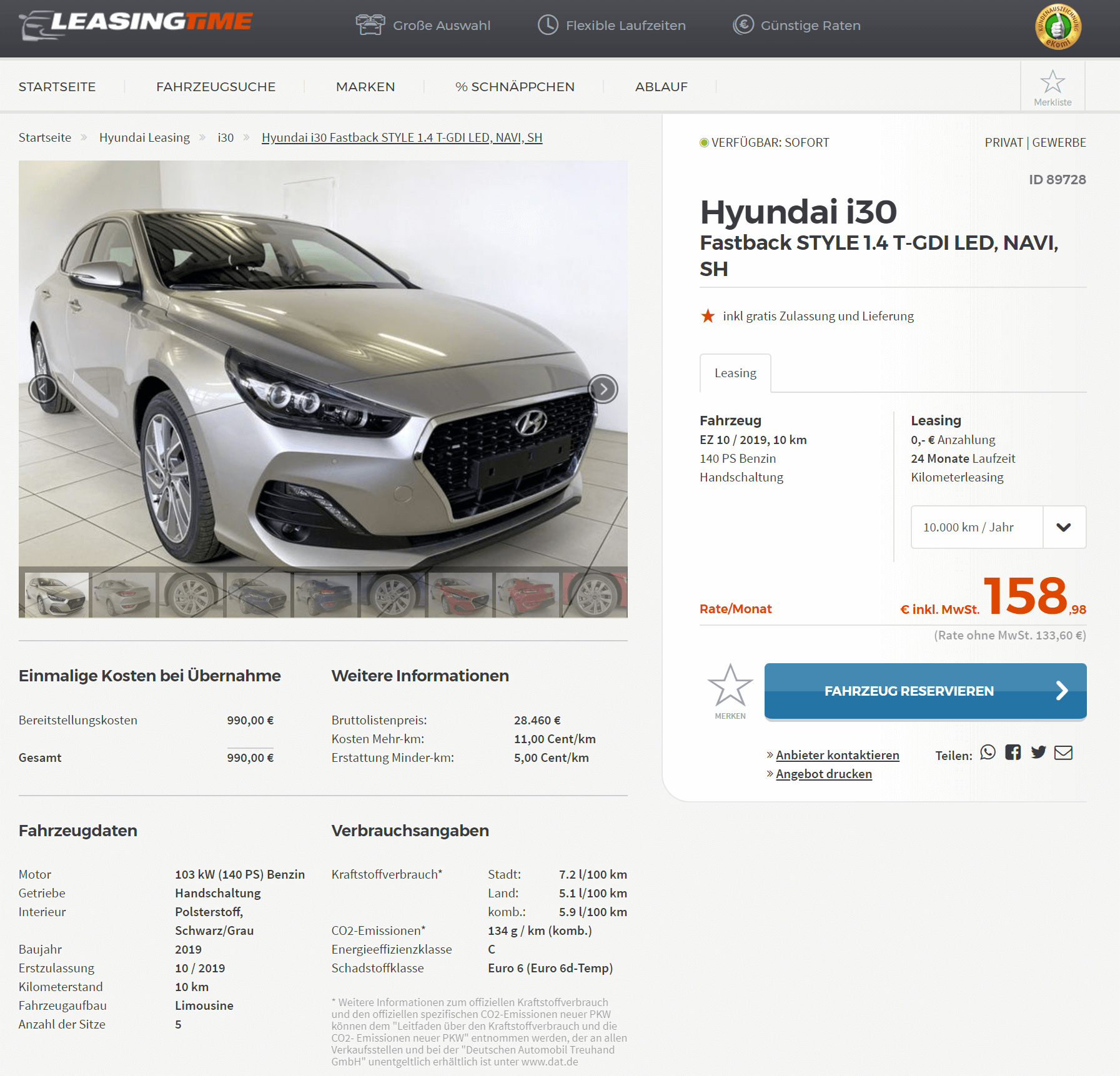Click Hyundai Leasing breadcrumb
This screenshot has height=1076, width=1120.
point(144,137)
